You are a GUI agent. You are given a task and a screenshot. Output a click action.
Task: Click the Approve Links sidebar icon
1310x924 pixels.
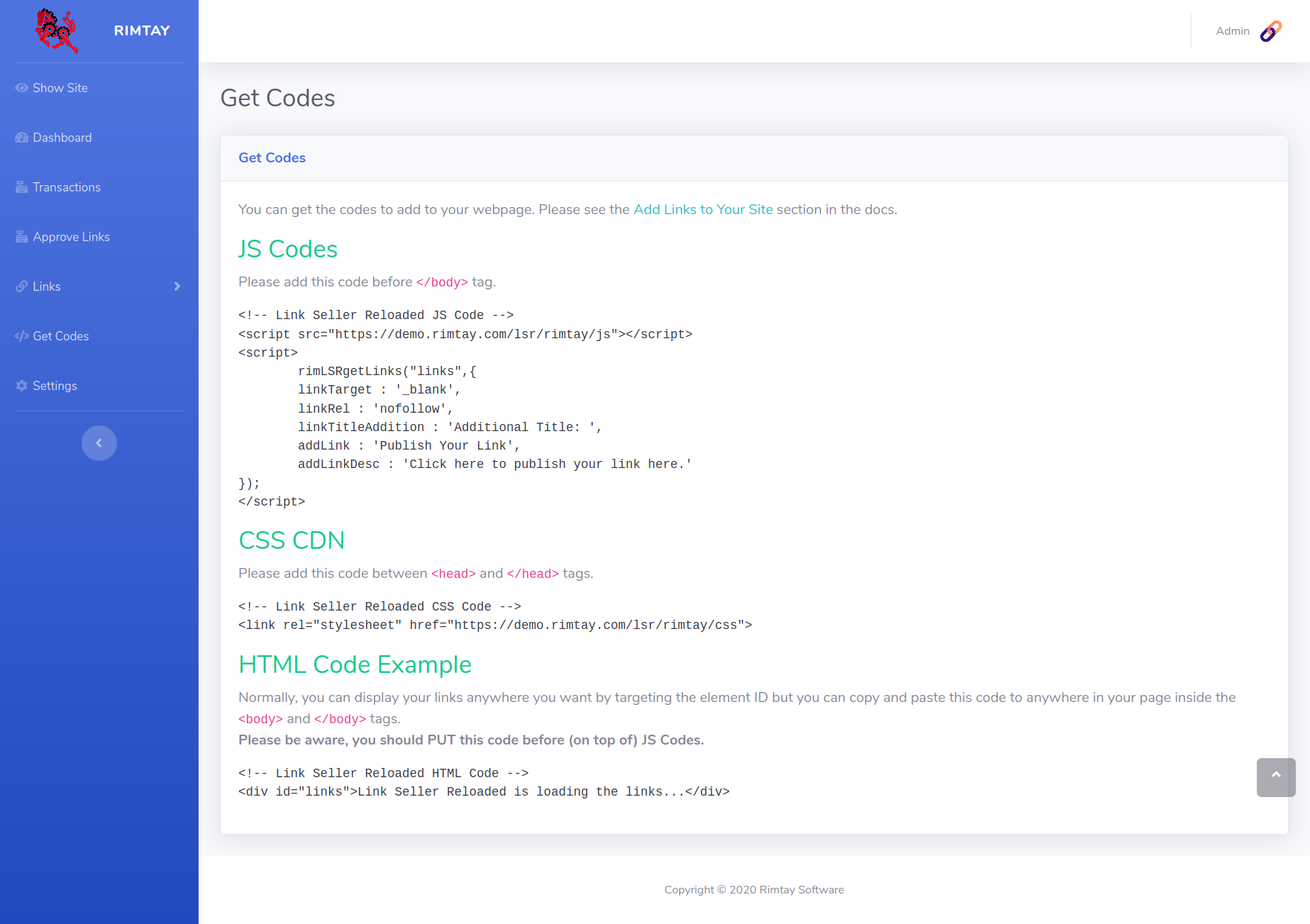tap(22, 237)
